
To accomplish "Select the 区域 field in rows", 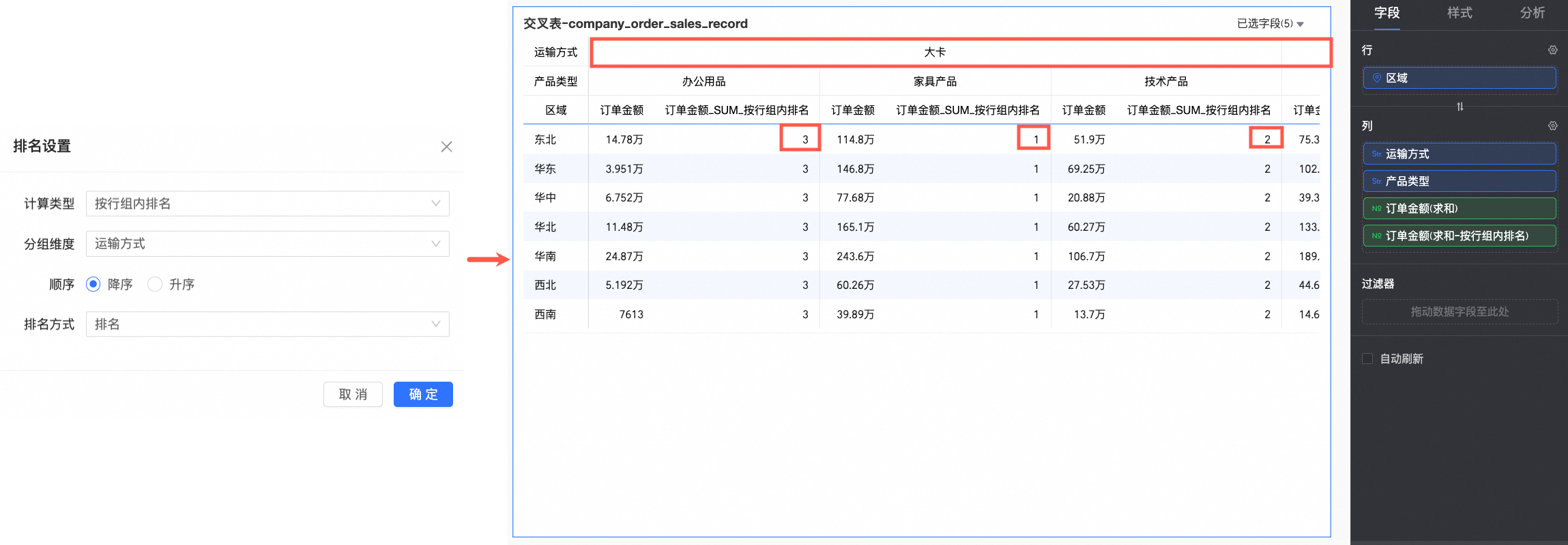I will point(1460,78).
